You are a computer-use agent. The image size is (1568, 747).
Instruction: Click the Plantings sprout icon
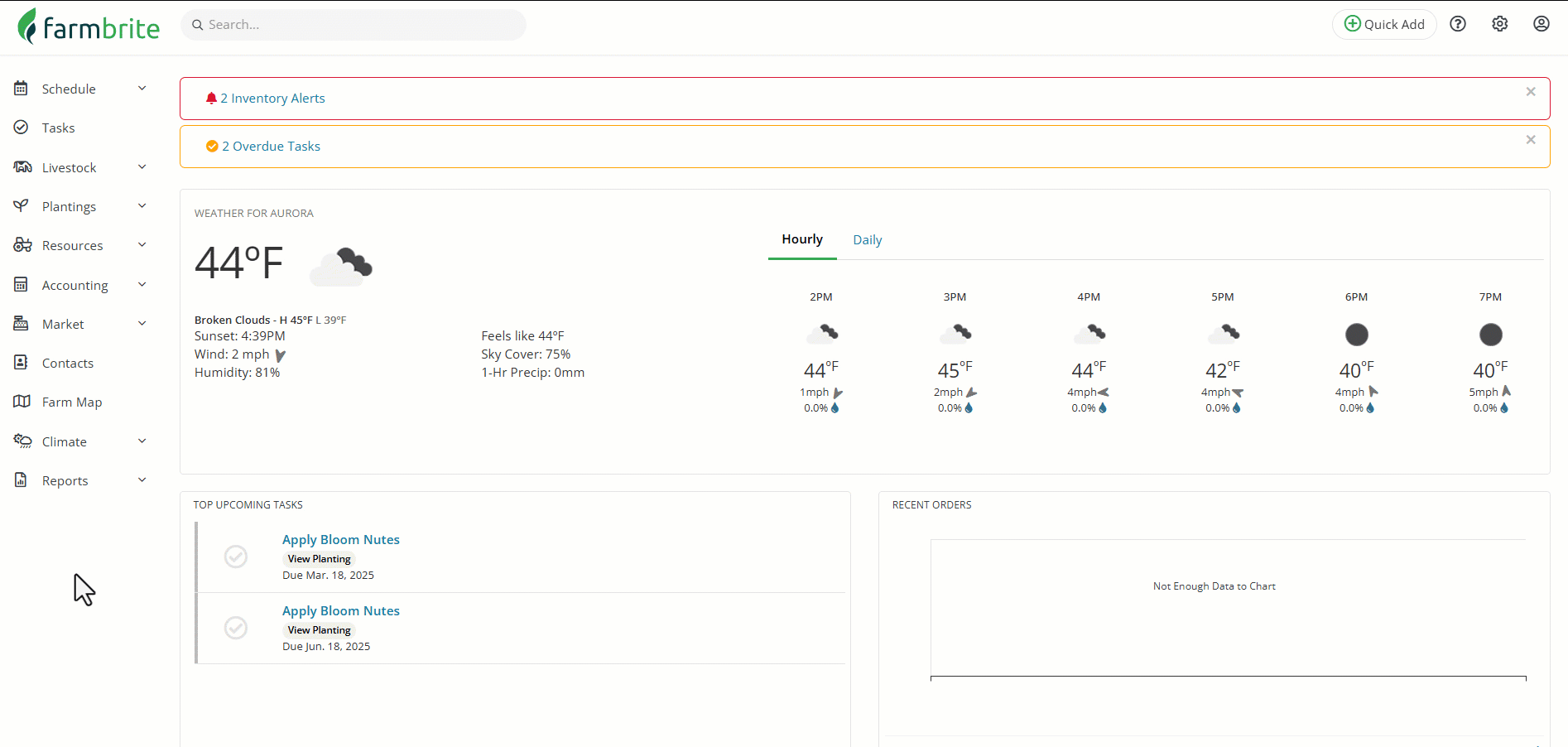(22, 206)
